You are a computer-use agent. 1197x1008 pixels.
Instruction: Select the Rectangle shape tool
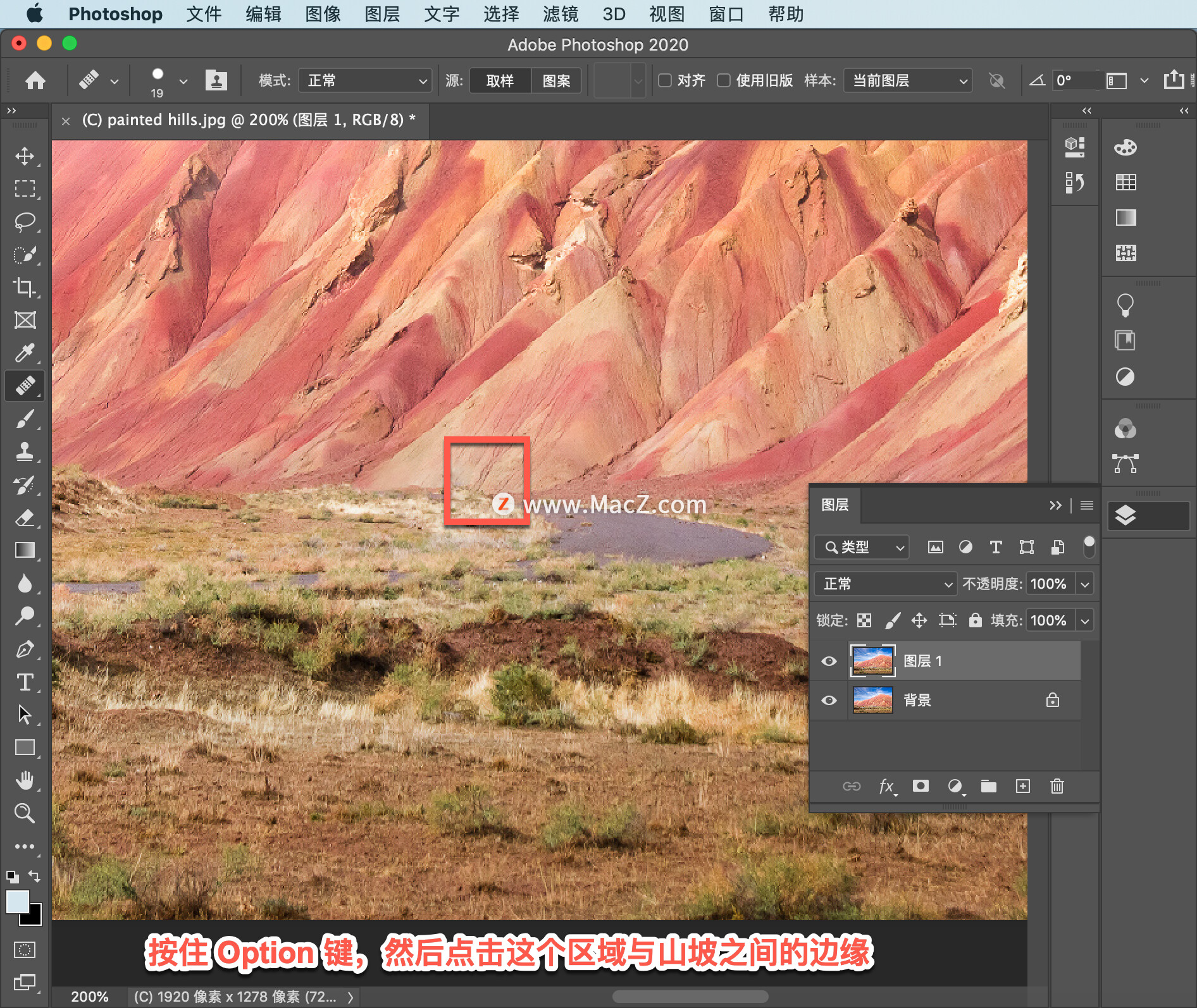(25, 747)
